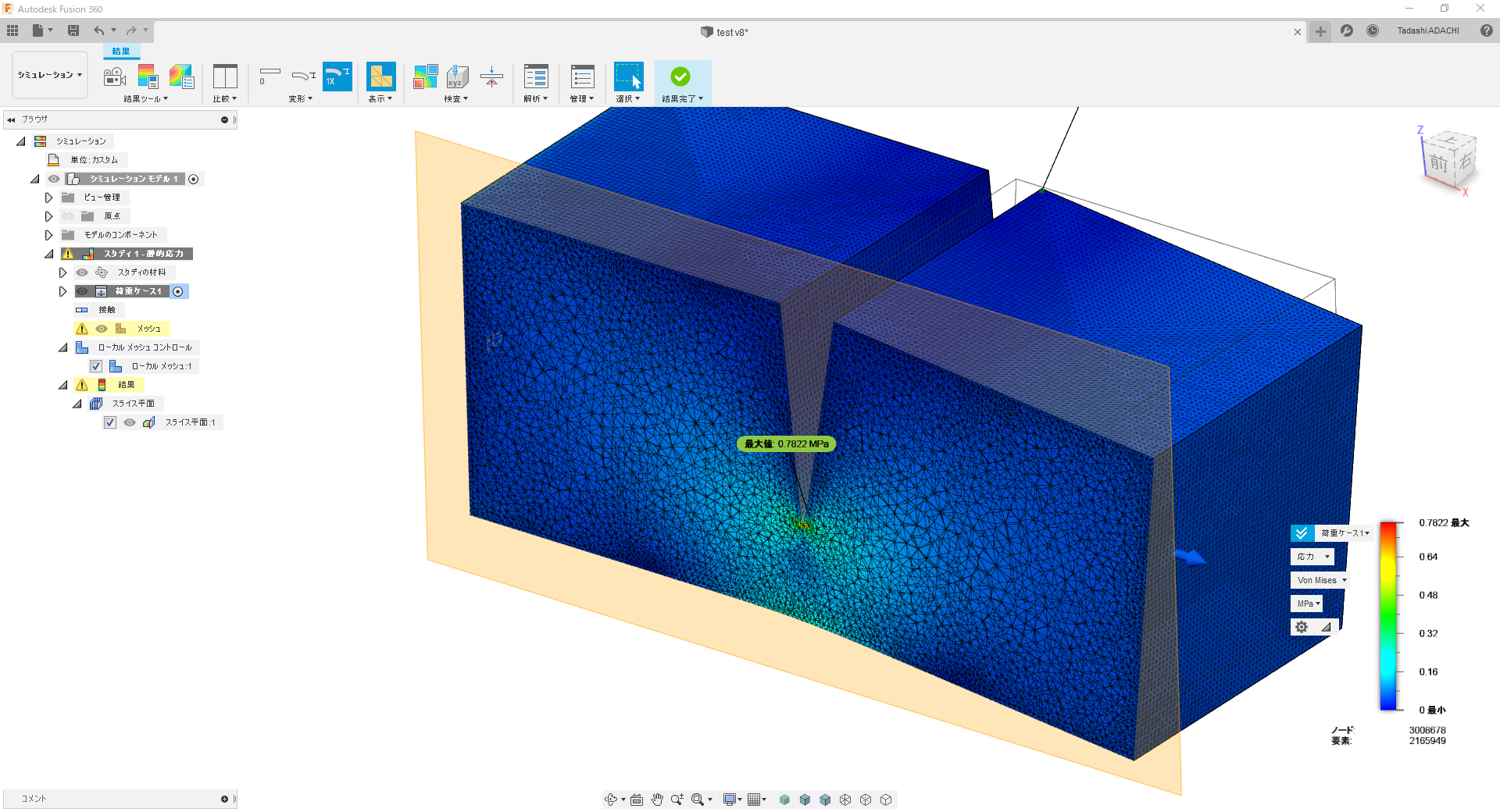Click the Tadashi ADACHI account name
The image size is (1500, 812).
point(1428,31)
